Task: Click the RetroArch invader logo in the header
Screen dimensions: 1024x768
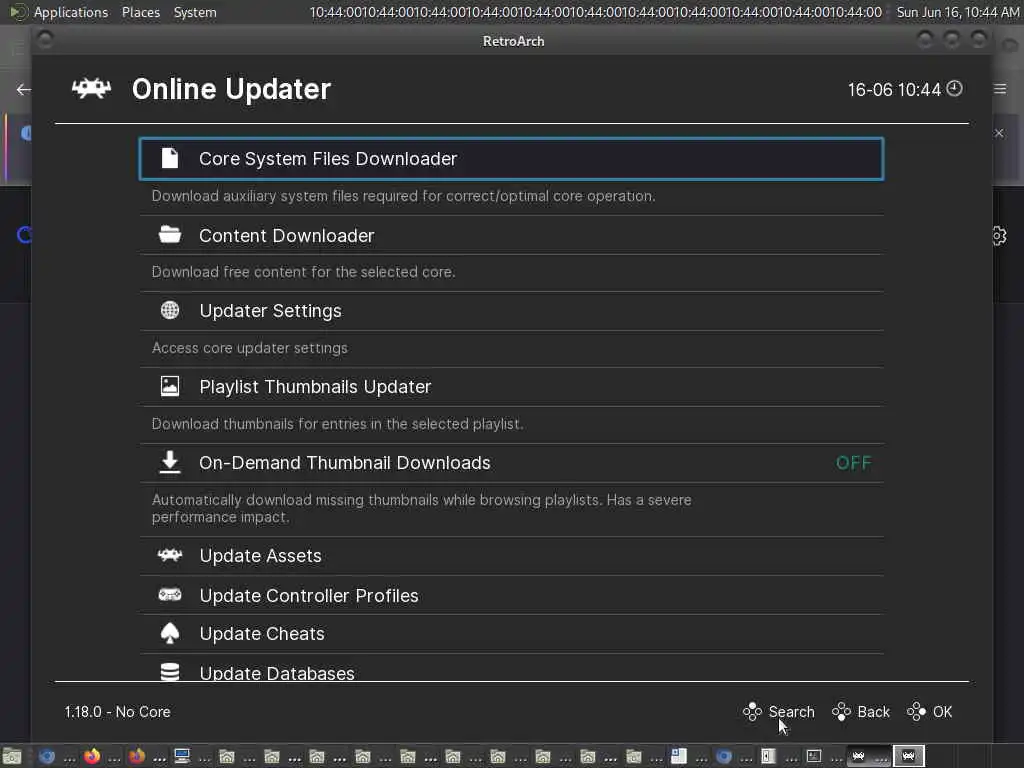Action: coord(91,88)
